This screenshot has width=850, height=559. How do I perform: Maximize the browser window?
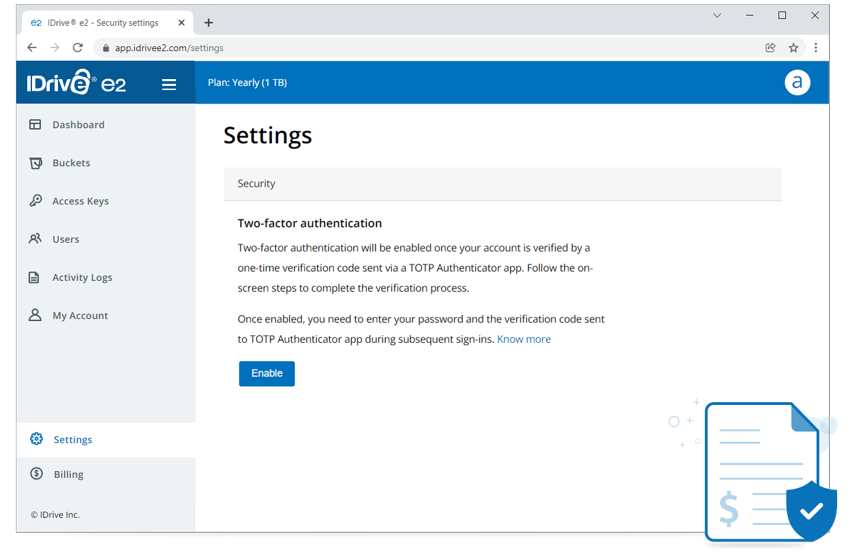tap(782, 15)
